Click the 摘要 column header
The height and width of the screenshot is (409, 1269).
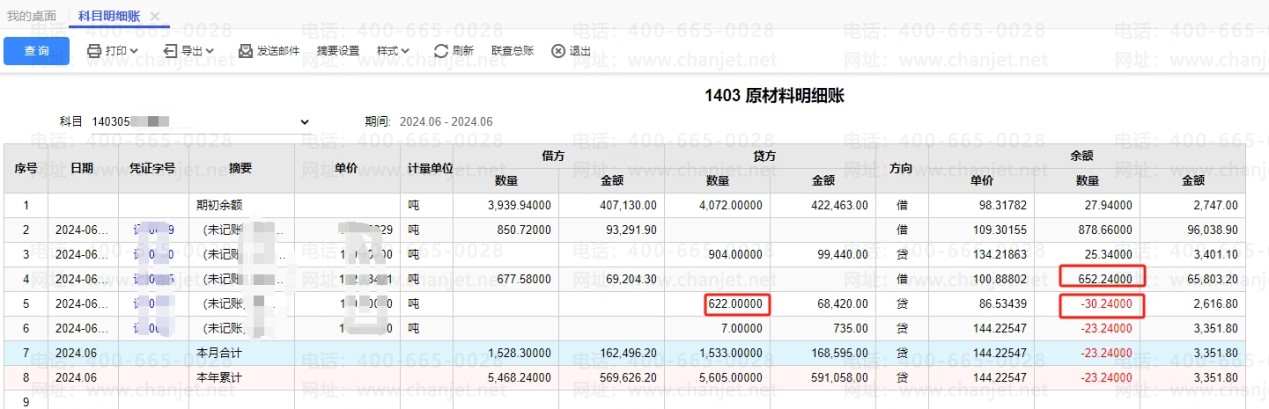240,168
